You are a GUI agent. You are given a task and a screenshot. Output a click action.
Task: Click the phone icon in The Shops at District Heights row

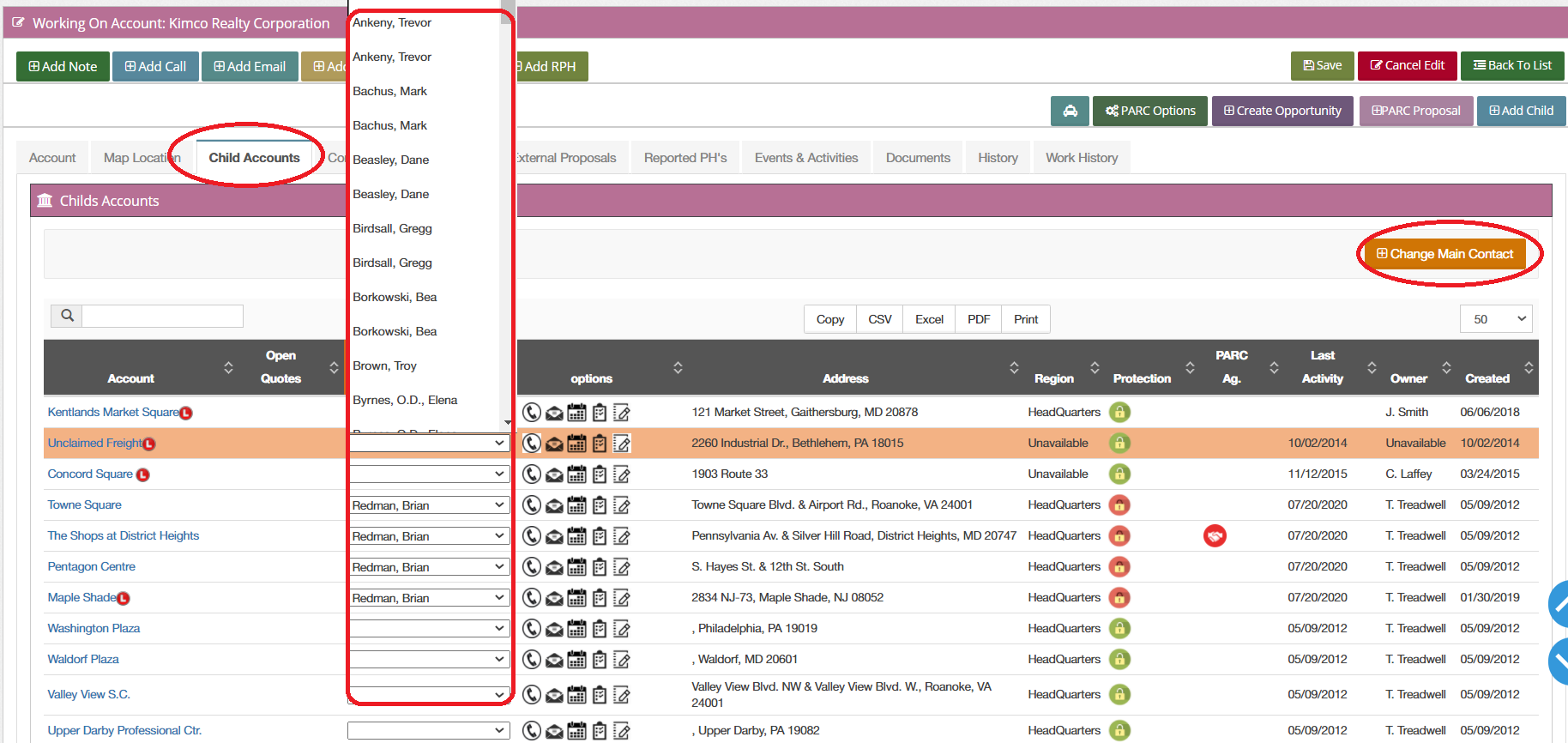[532, 536]
